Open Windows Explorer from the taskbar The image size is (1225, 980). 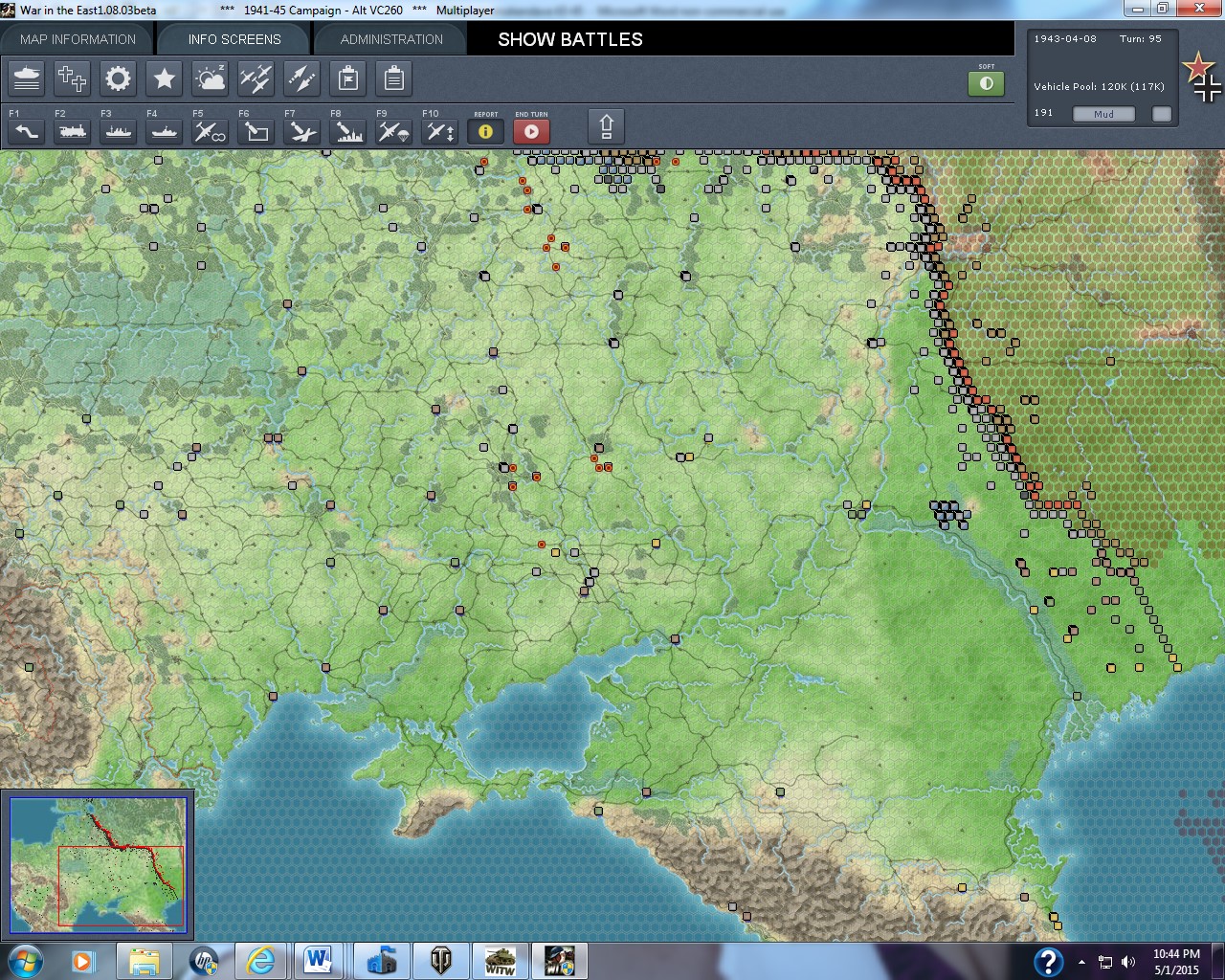click(145, 961)
